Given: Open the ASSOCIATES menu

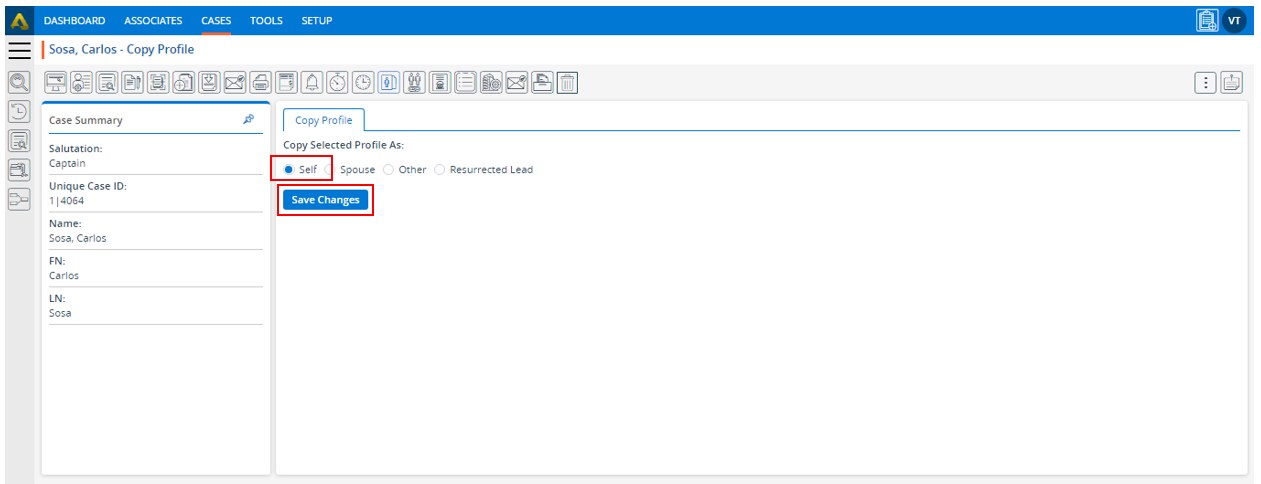Looking at the screenshot, I should 153,21.
